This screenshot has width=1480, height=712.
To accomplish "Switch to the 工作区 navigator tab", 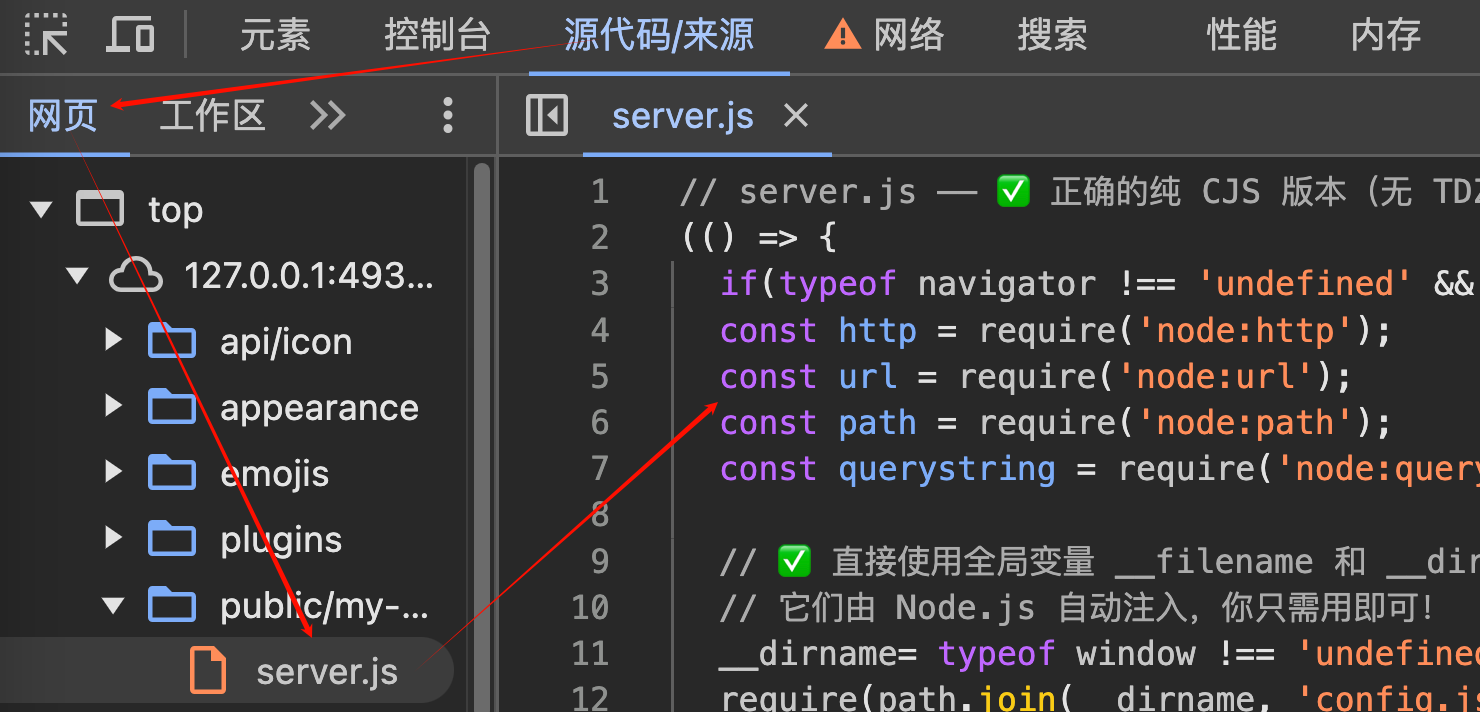I will point(212,116).
